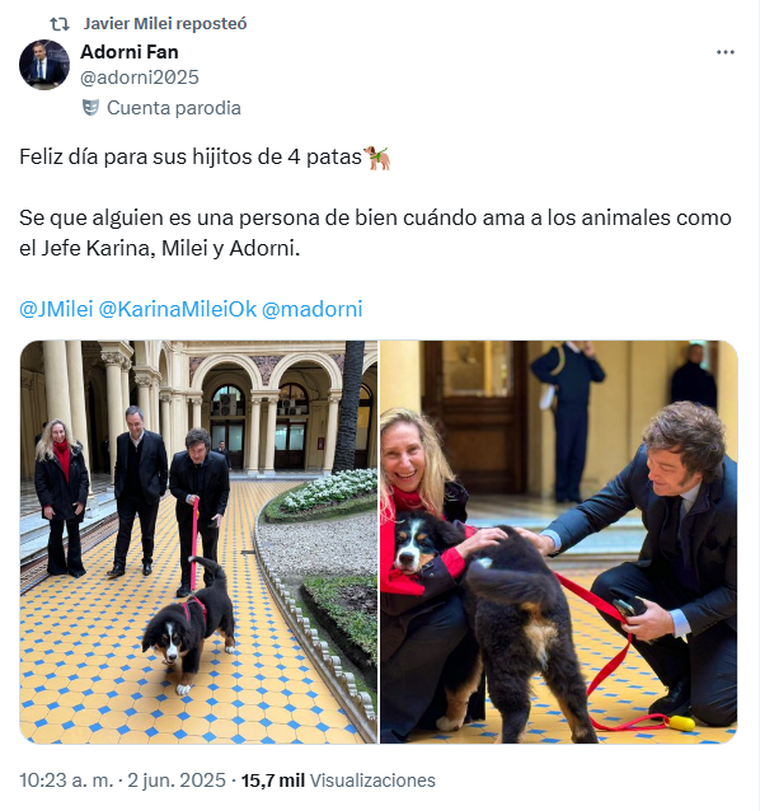Click the parody account mask icon
This screenshot has width=760, height=811.
[x=91, y=108]
